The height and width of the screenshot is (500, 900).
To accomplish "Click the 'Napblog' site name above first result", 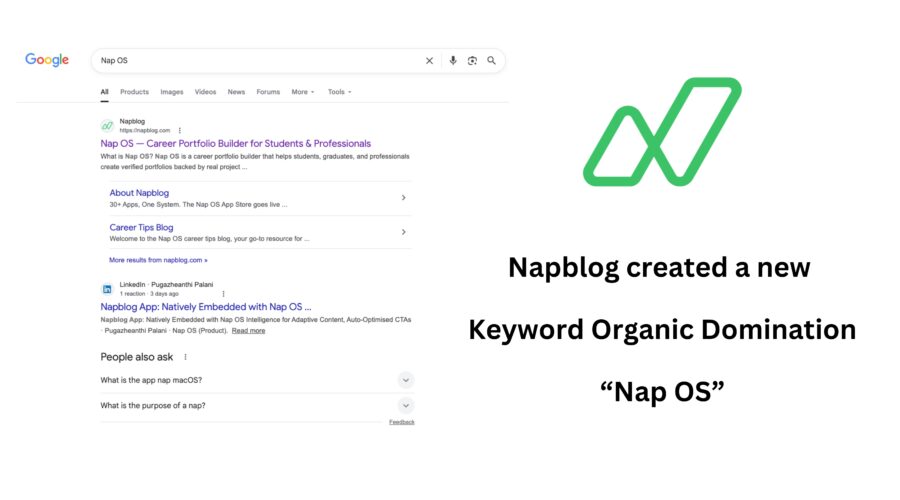I will 132,121.
